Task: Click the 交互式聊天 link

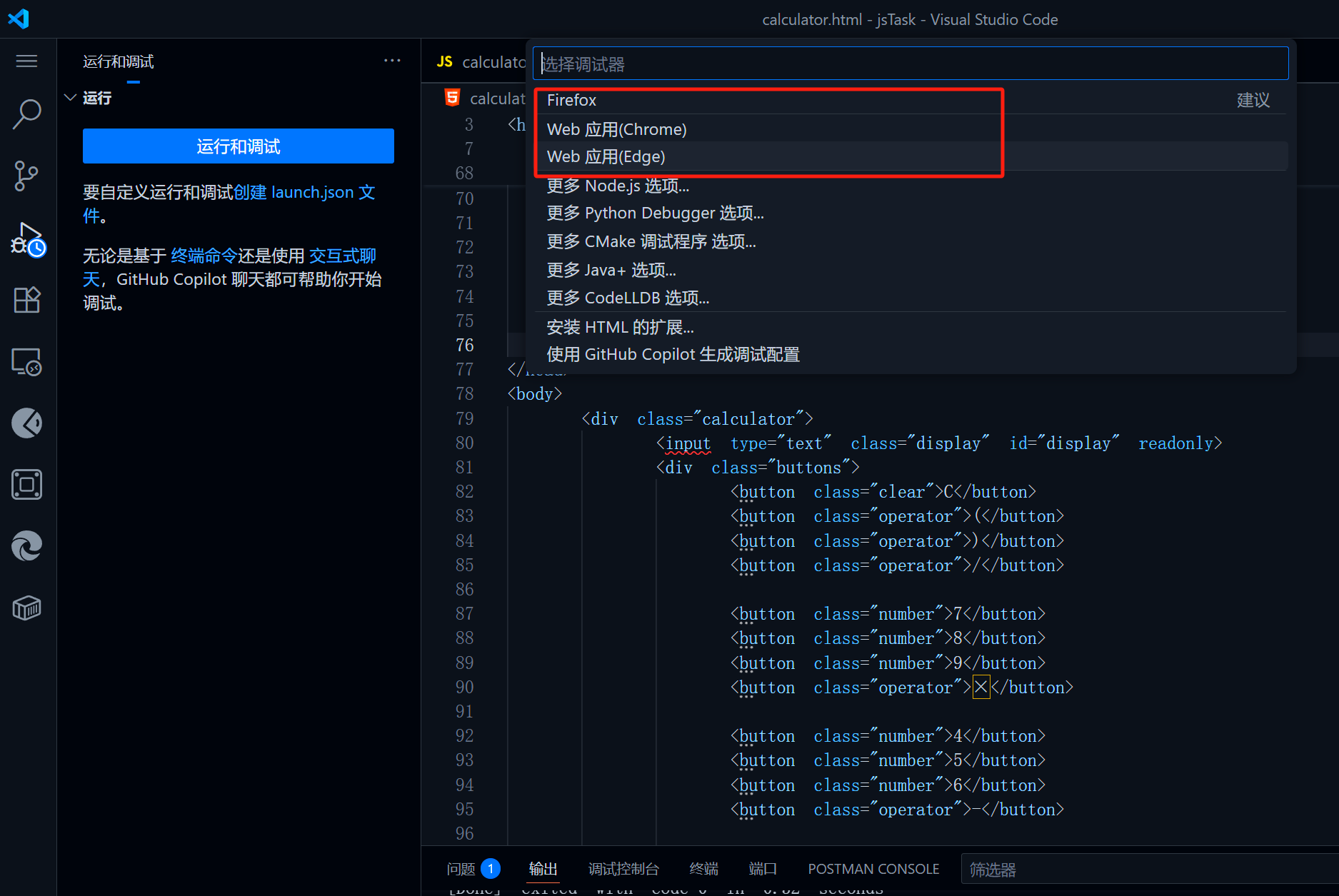Action: pyautogui.click(x=342, y=256)
